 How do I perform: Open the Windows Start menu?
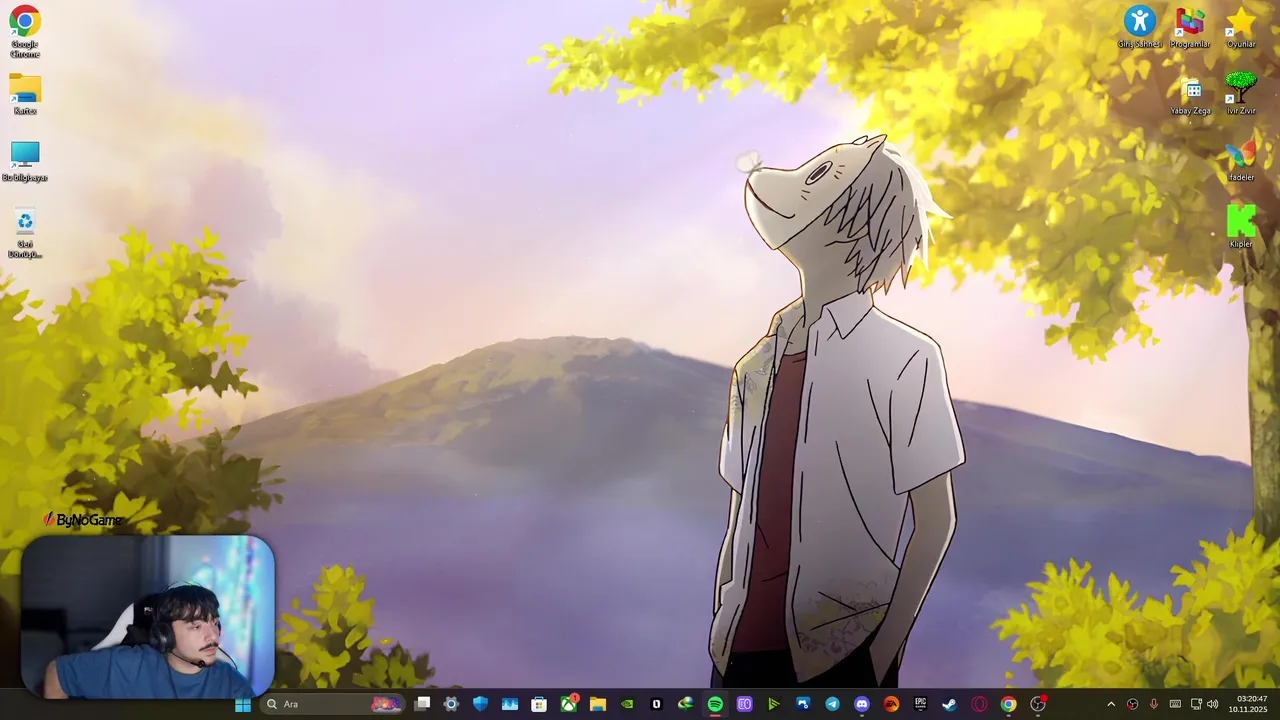[x=242, y=704]
